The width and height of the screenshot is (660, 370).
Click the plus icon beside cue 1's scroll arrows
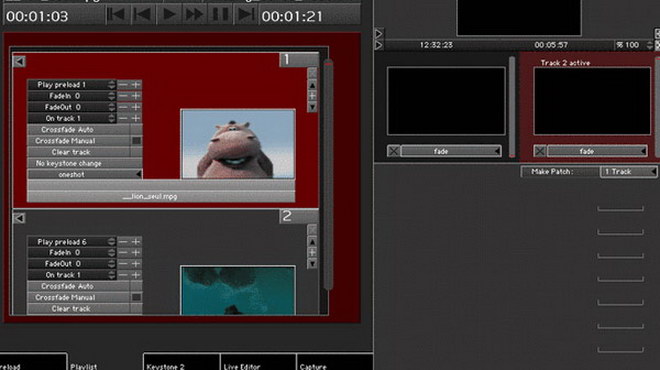(312, 96)
